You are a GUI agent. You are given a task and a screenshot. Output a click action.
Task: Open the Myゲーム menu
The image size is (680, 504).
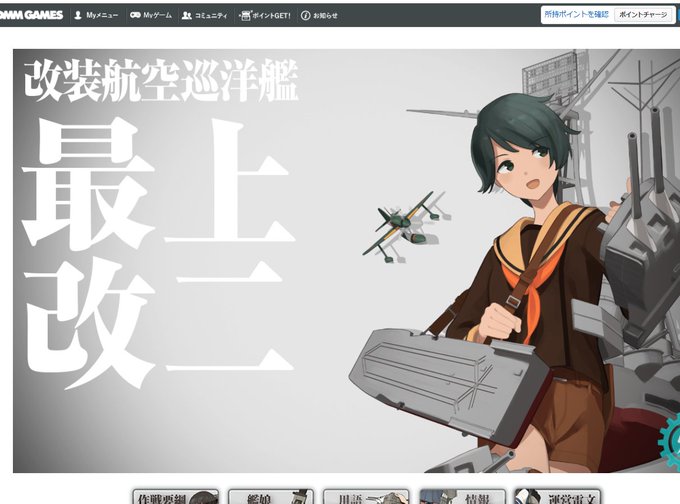click(x=151, y=15)
